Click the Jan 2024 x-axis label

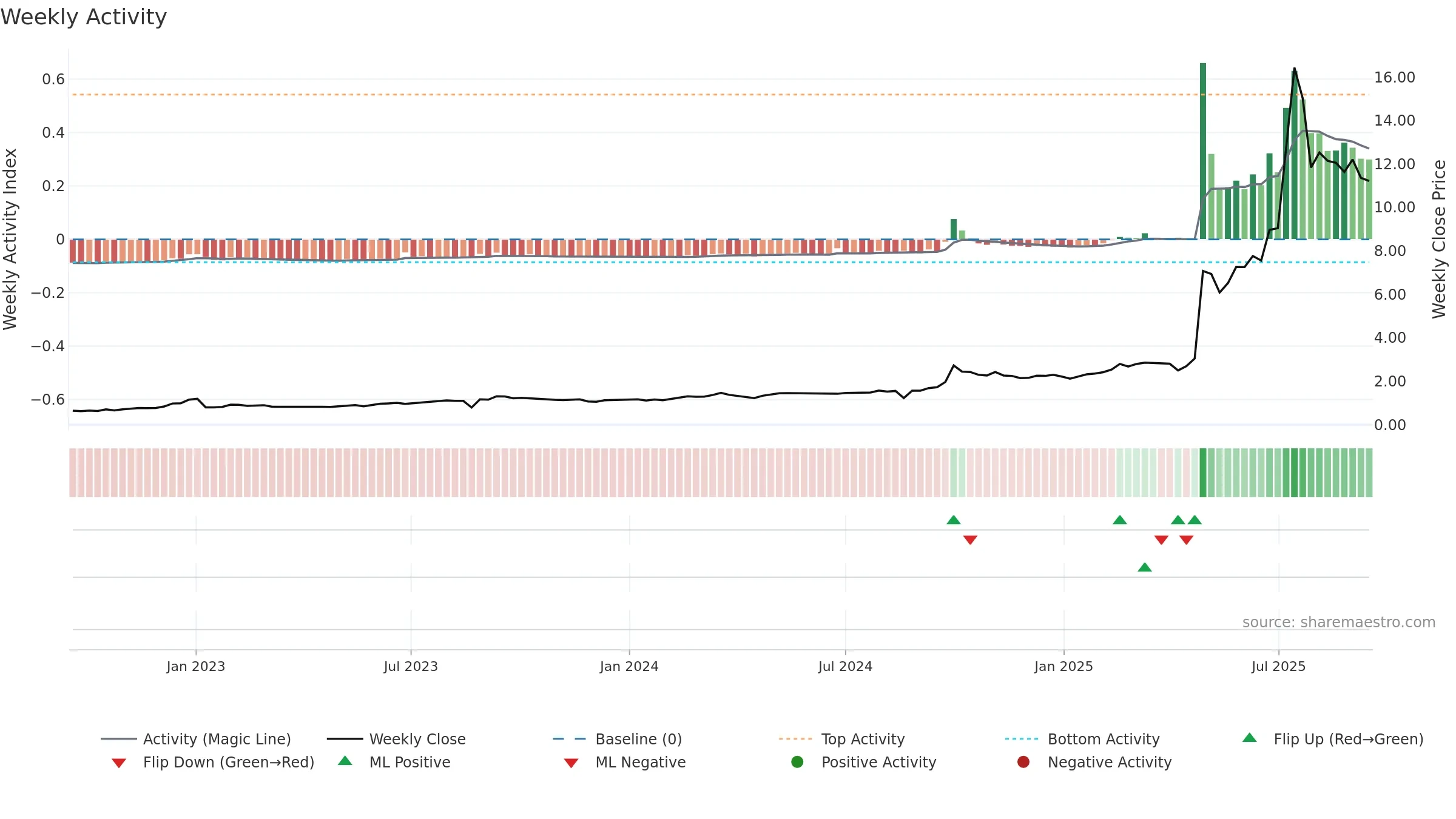coord(629,666)
